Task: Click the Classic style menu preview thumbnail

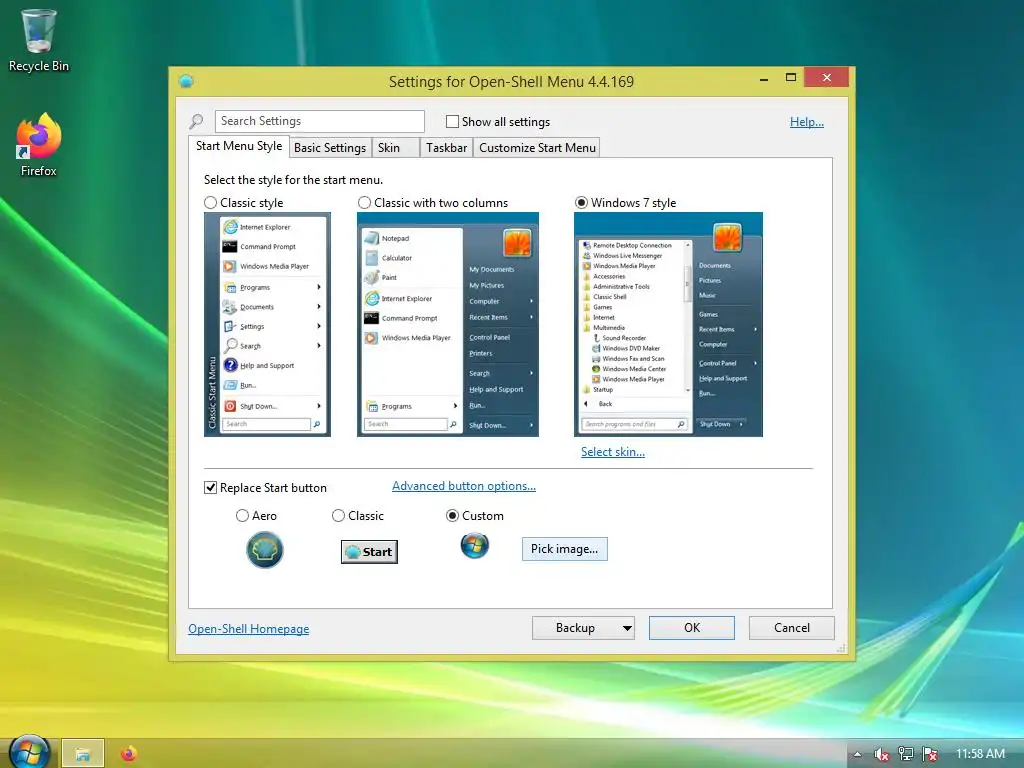Action: click(x=267, y=325)
